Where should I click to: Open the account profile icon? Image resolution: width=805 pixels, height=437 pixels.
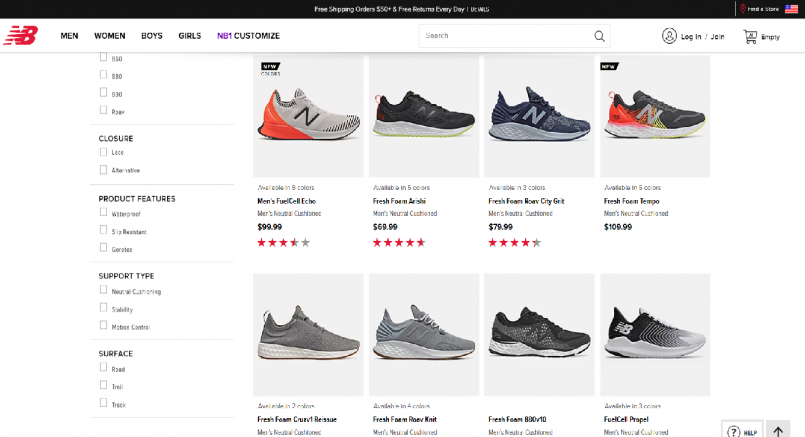[x=669, y=36]
